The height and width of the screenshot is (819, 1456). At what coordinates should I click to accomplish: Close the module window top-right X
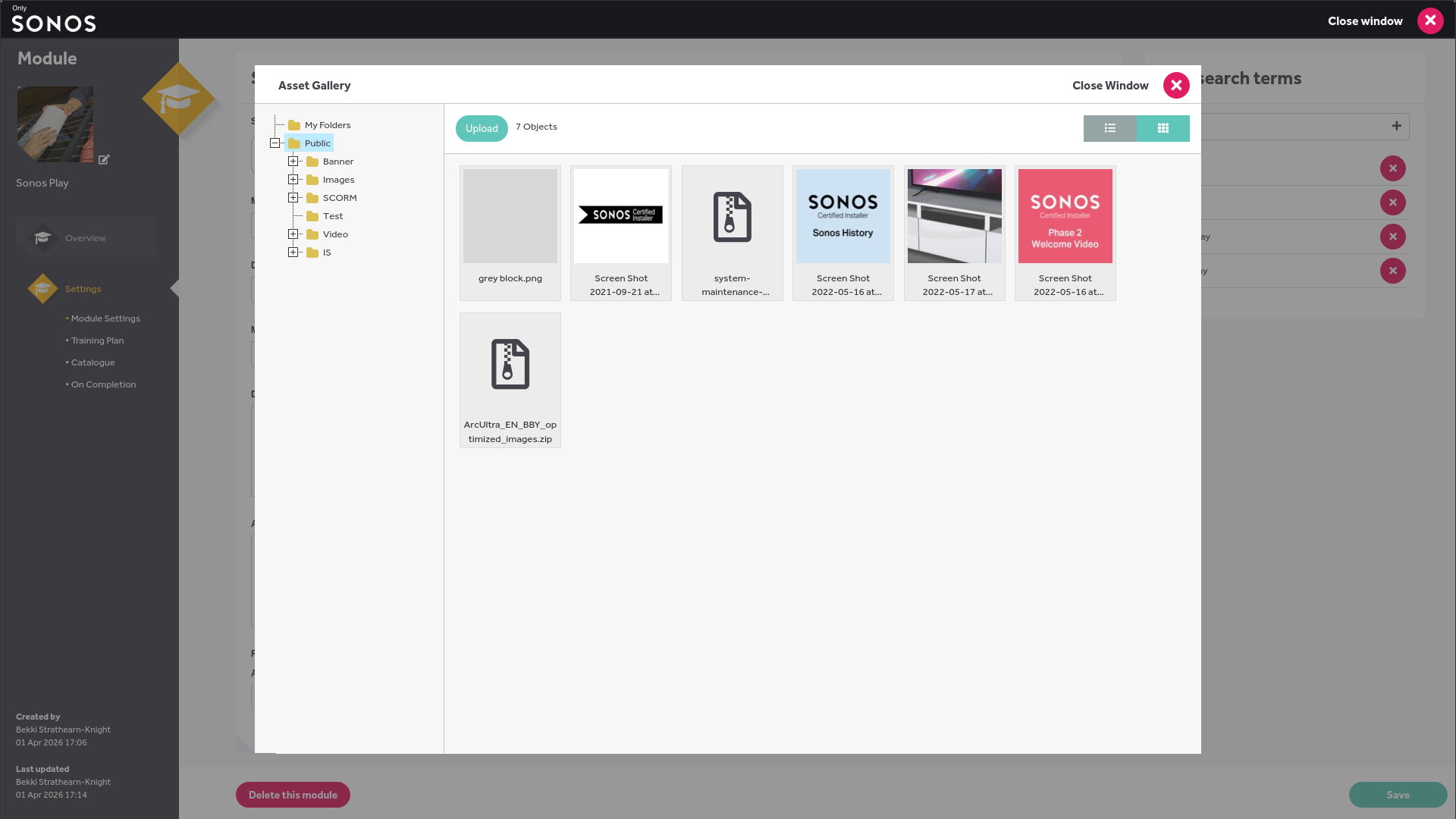(x=1430, y=20)
